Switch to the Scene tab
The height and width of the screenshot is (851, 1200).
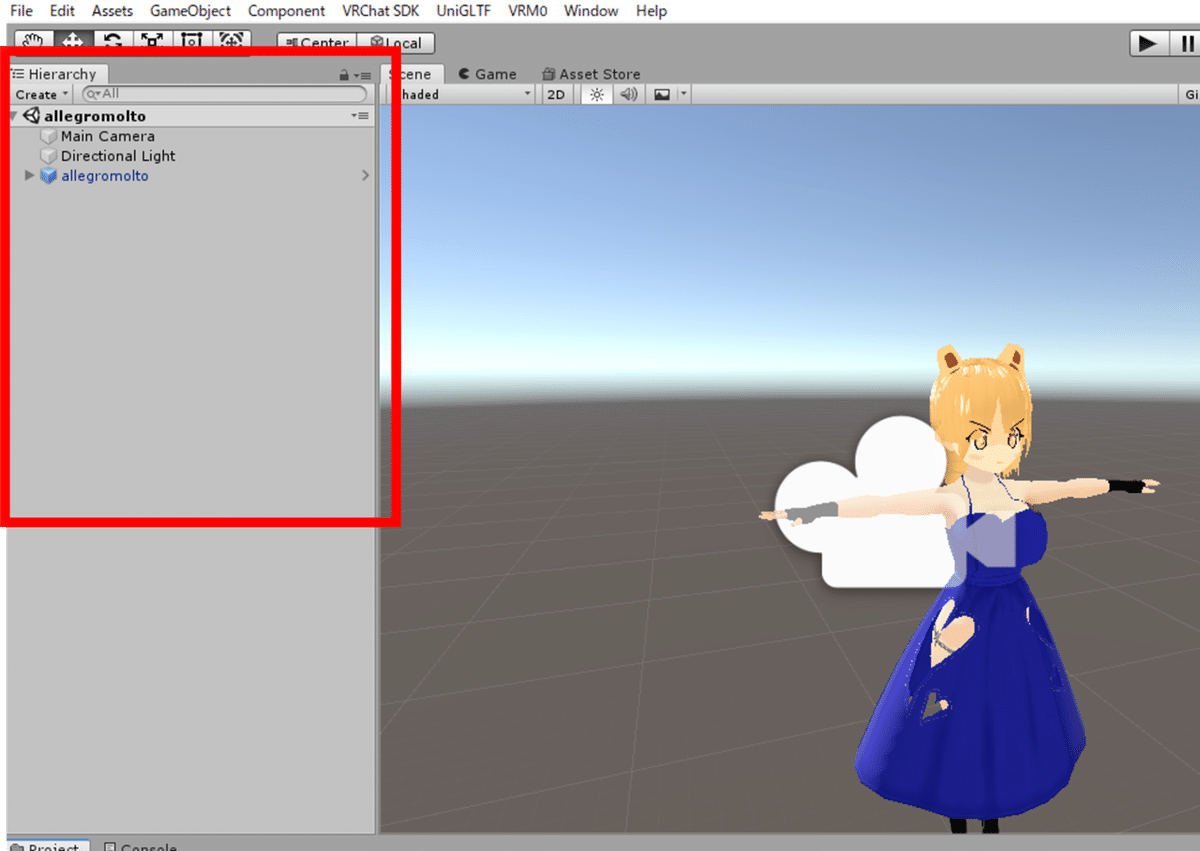411,74
